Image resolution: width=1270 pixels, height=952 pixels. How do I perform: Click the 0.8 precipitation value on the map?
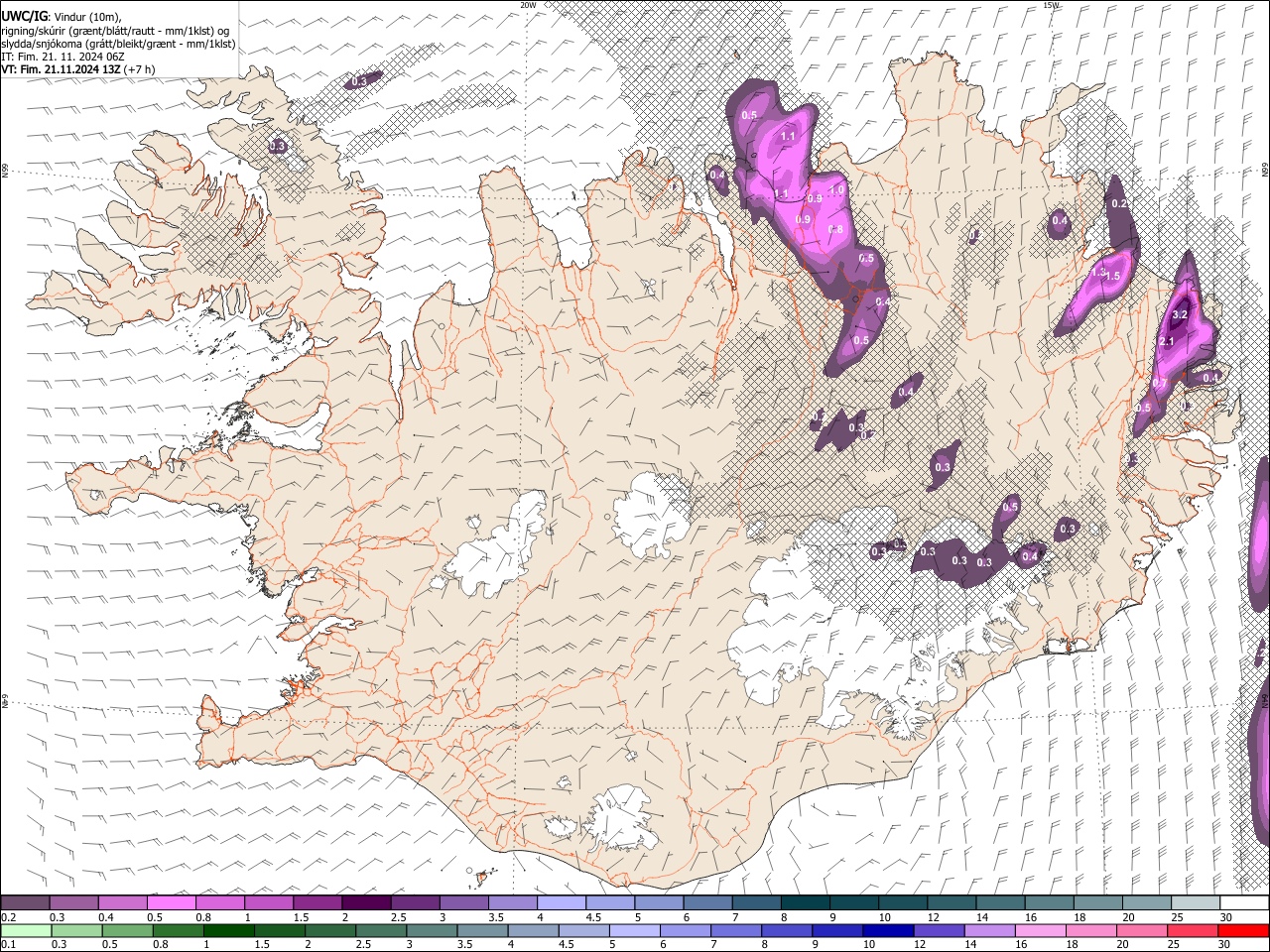click(x=835, y=229)
